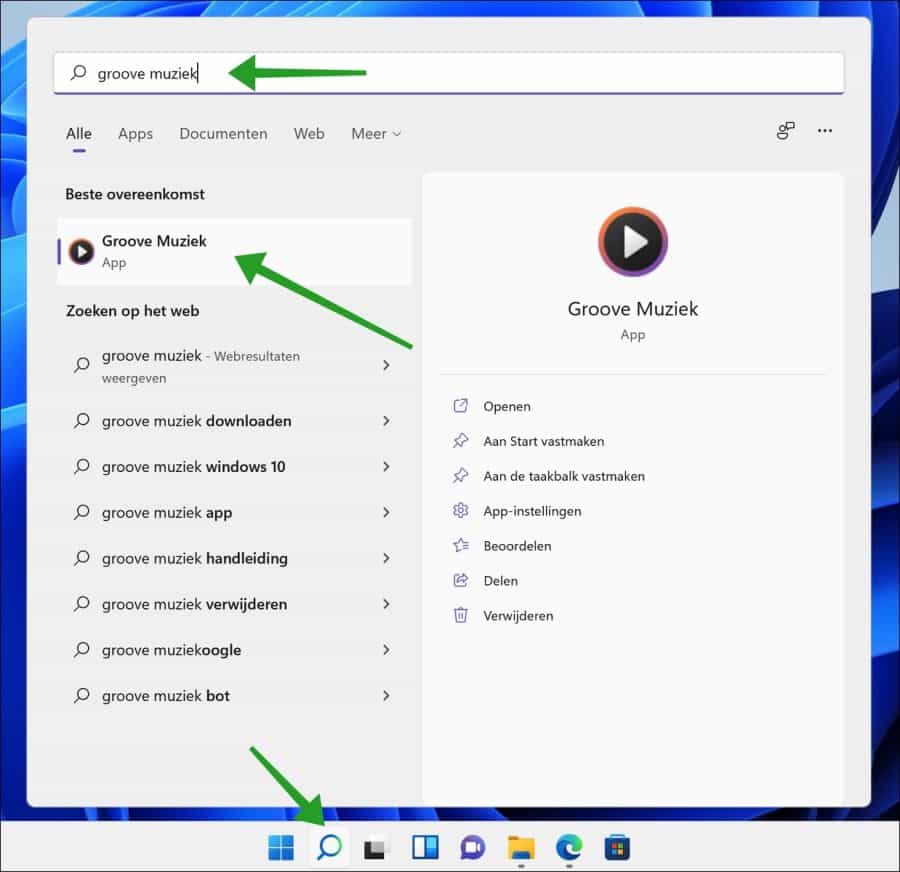Expand arrow for groove muziek Webresultaten weergeven
The width and height of the screenshot is (900, 872).
[x=386, y=365]
